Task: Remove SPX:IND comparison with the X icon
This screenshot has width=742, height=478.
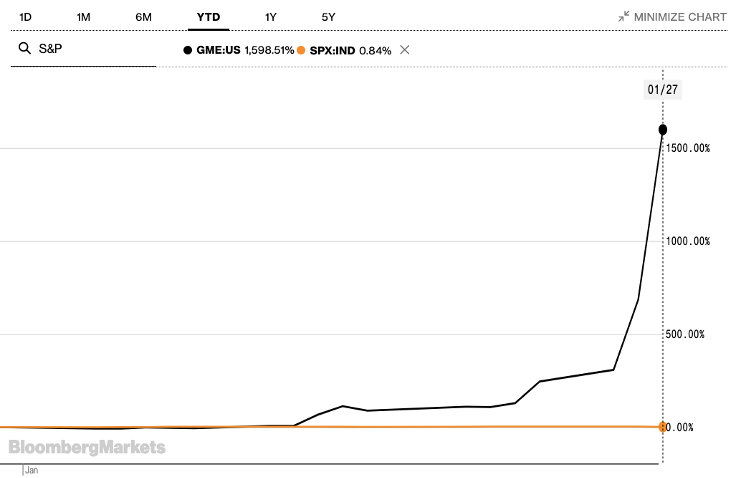Action: [405, 50]
